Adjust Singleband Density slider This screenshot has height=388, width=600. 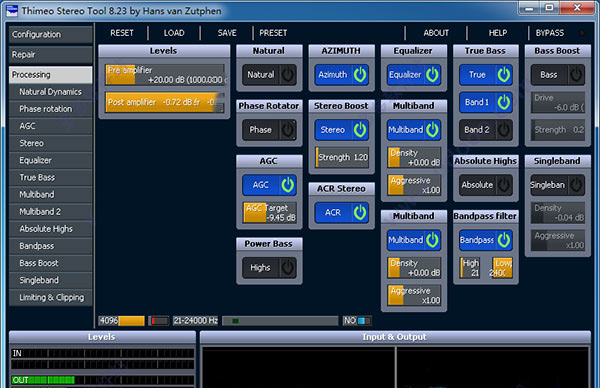point(558,212)
